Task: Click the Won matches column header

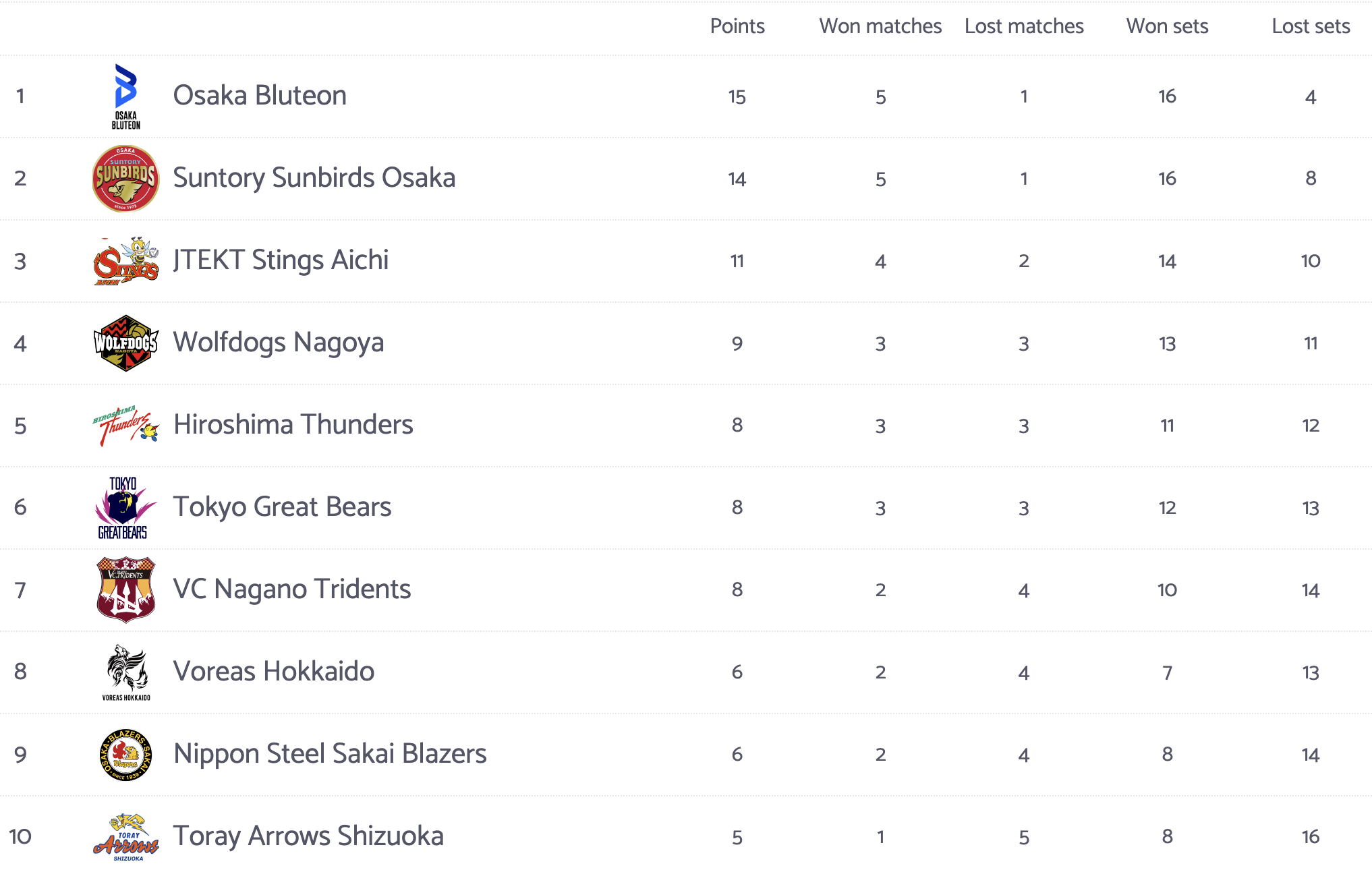Action: (880, 26)
